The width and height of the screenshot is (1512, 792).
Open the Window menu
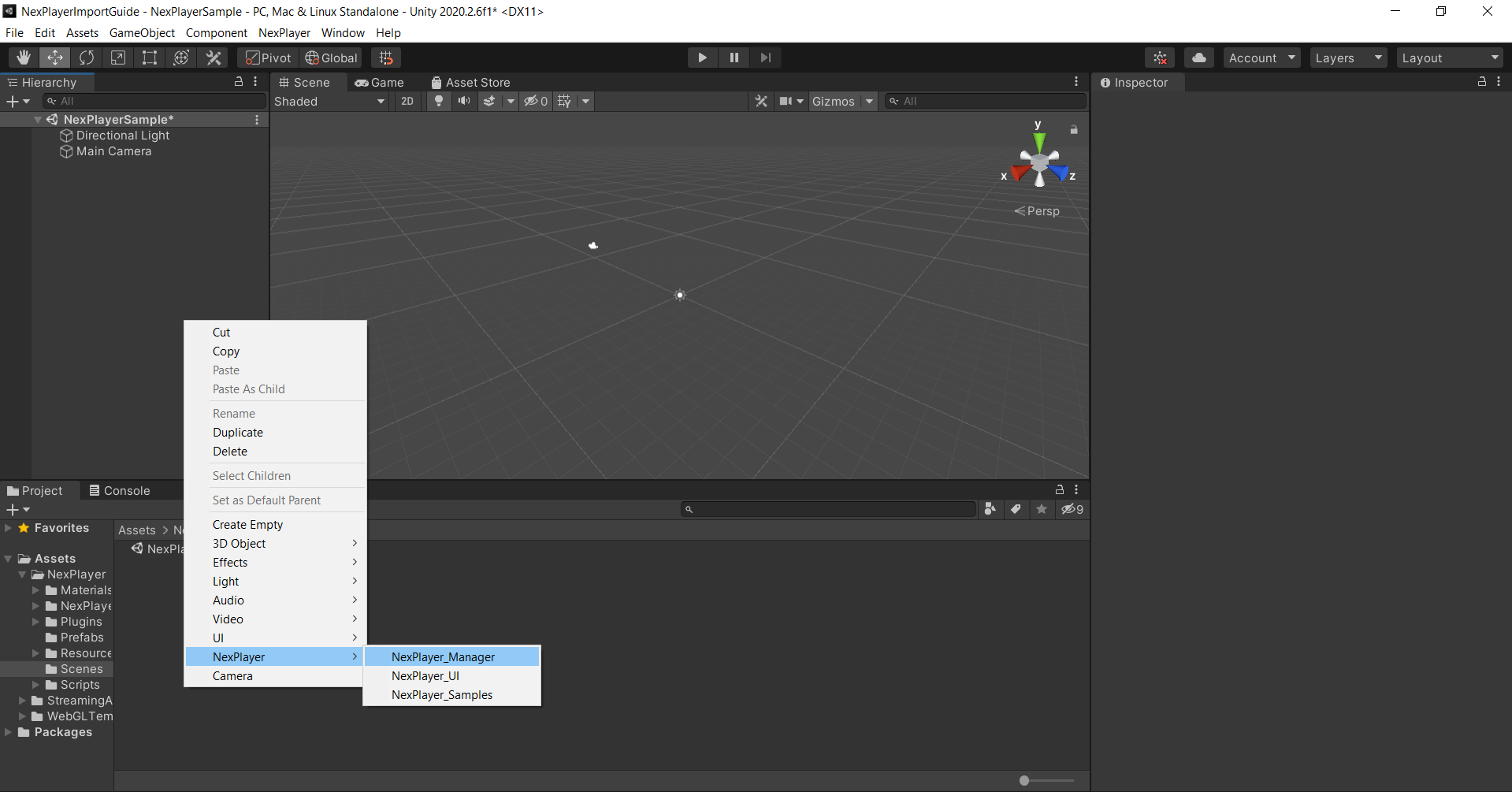(x=343, y=32)
